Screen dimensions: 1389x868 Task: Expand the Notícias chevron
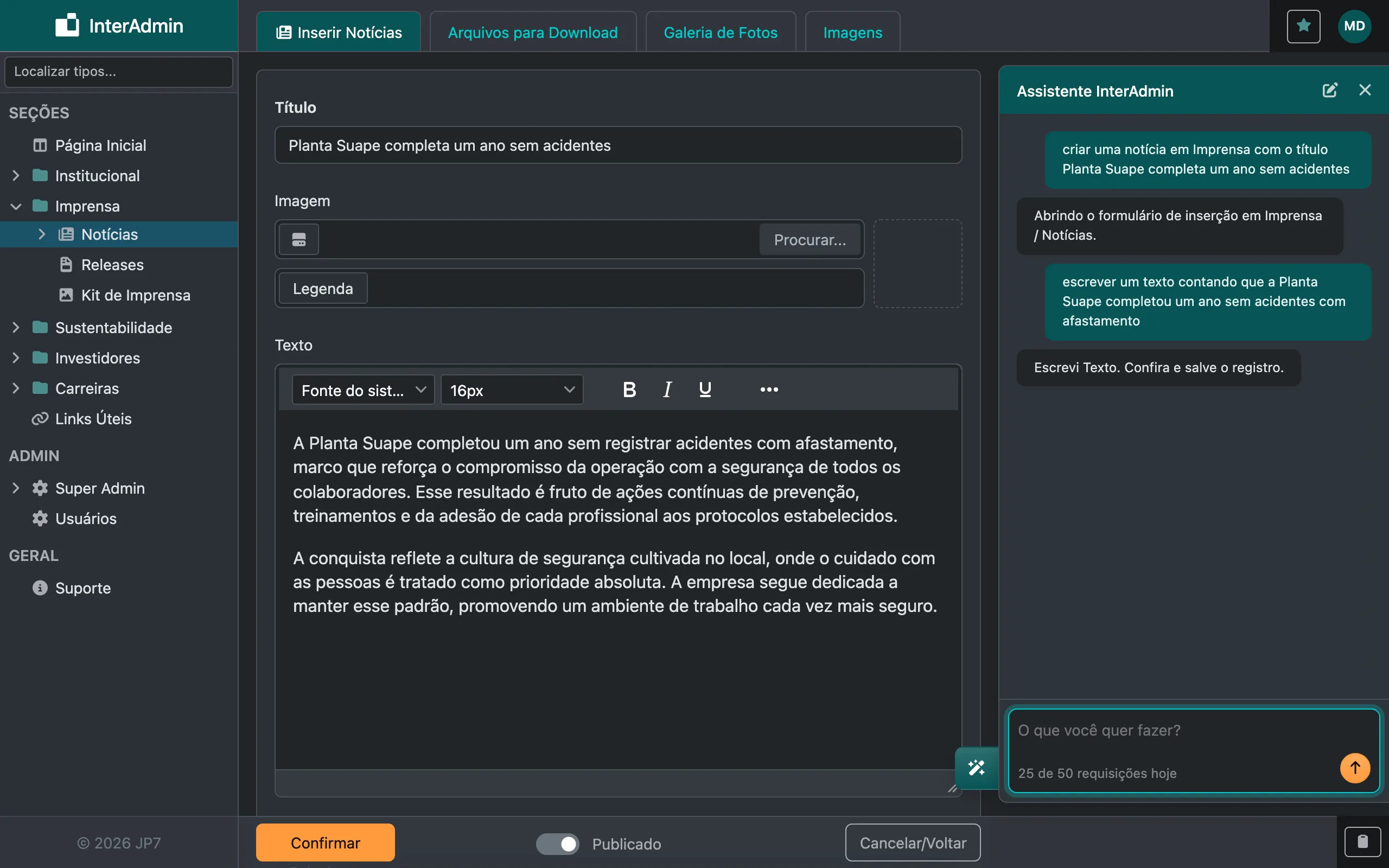(42, 234)
